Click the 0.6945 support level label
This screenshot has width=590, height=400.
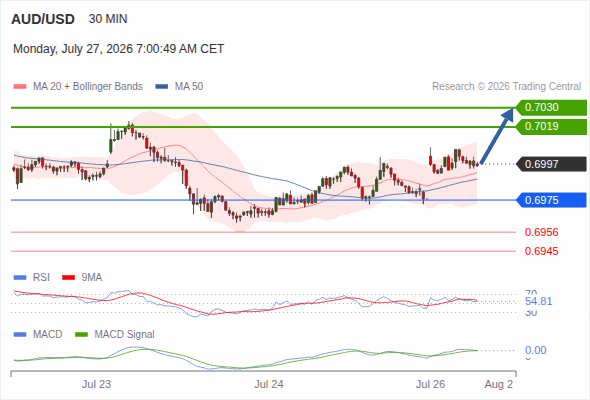(541, 251)
